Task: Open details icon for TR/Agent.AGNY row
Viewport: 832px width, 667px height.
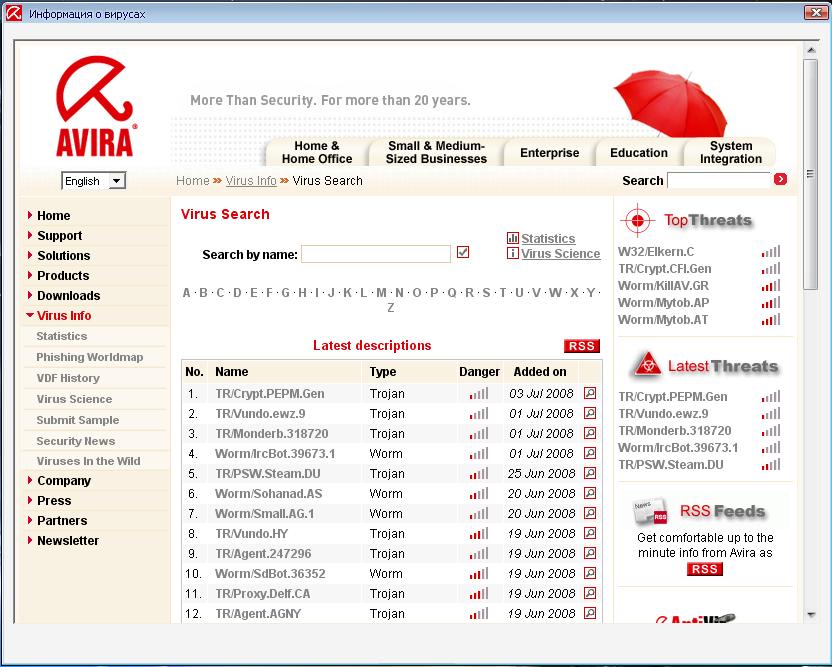Action: click(590, 613)
